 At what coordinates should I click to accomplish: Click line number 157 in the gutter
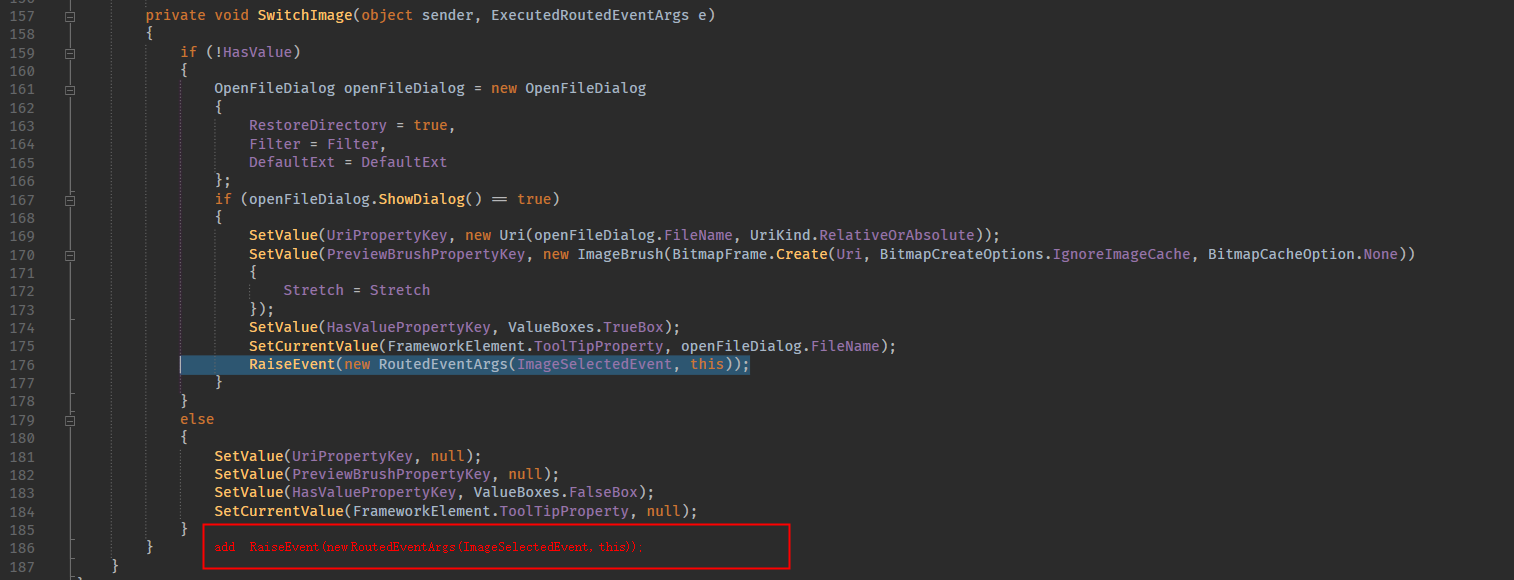point(22,15)
